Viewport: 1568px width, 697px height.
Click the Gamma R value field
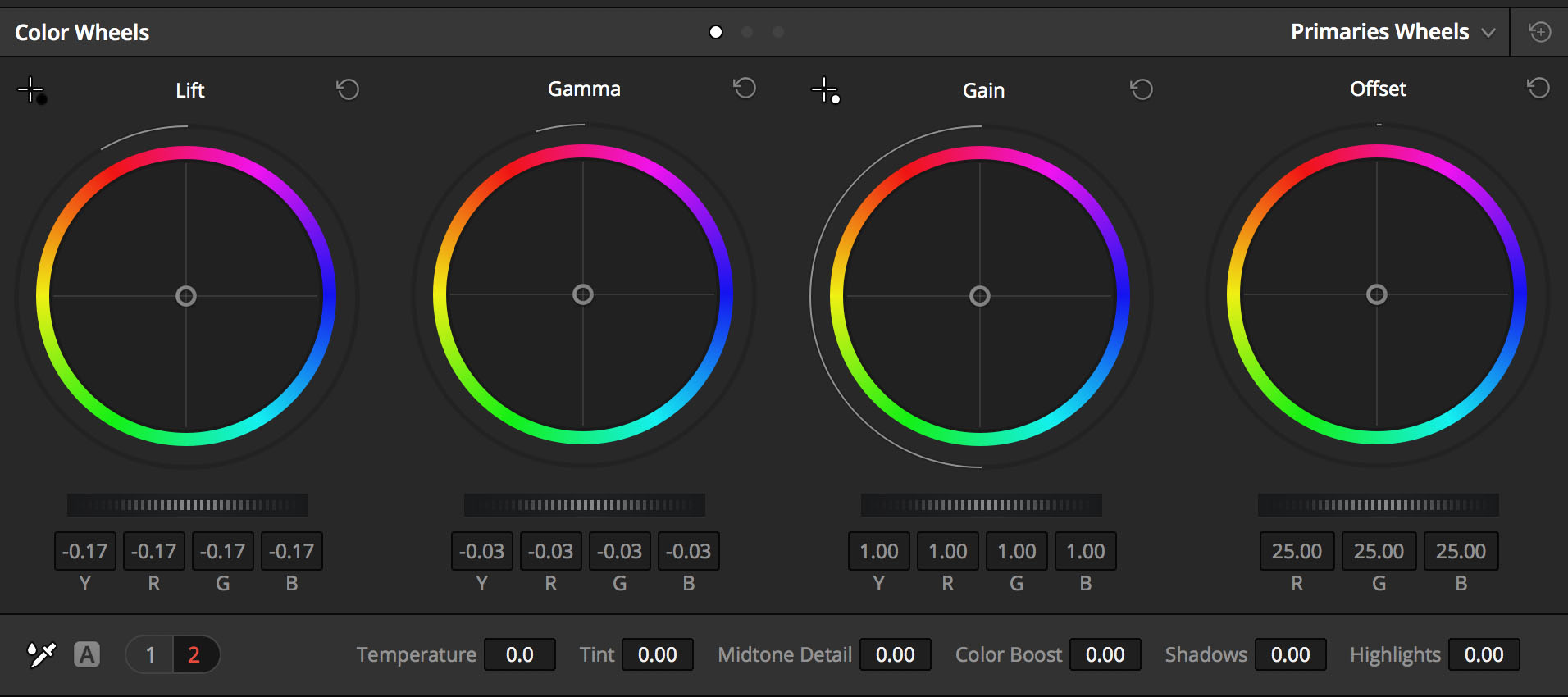click(x=551, y=551)
